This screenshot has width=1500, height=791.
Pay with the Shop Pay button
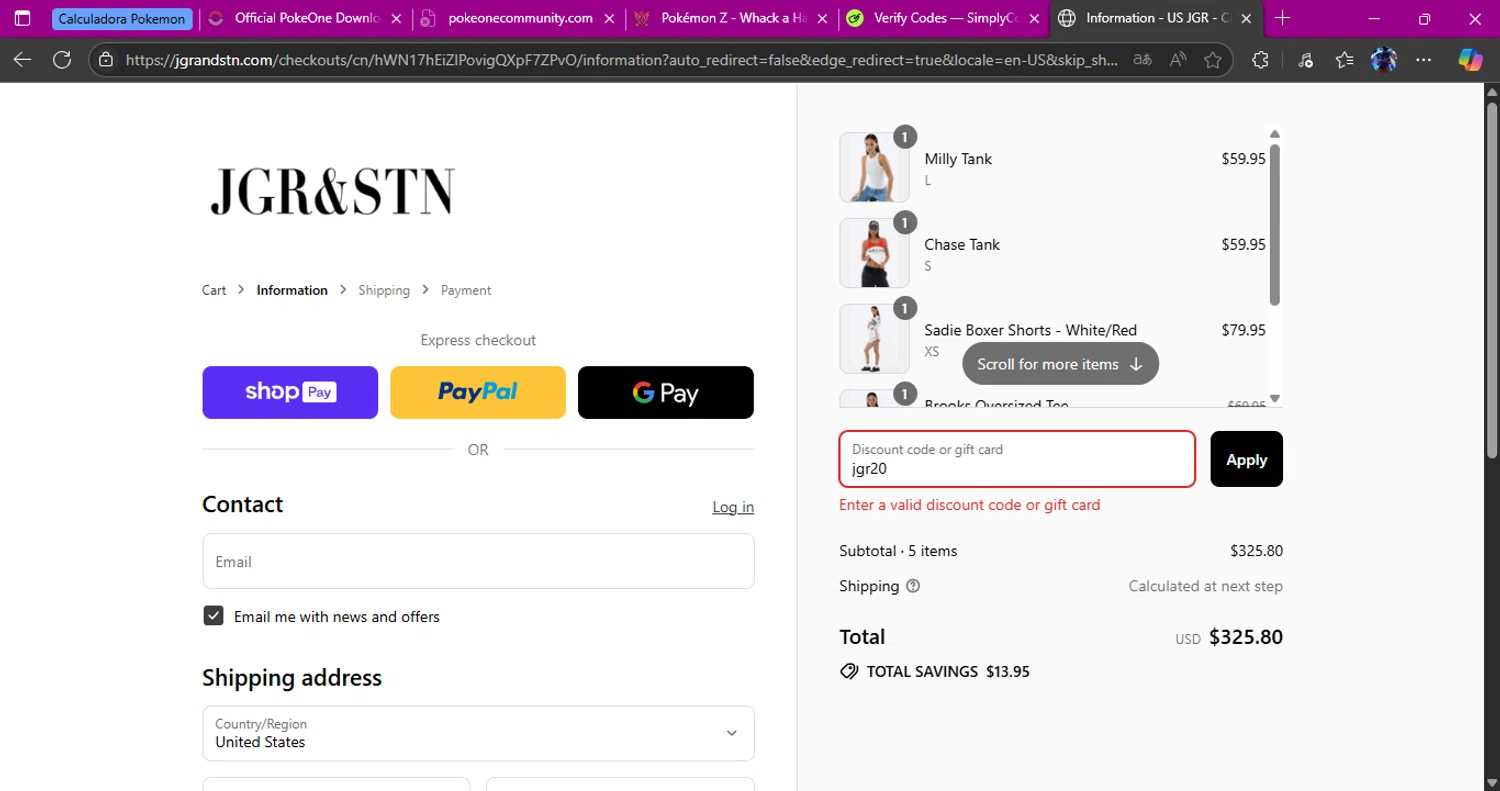point(290,392)
